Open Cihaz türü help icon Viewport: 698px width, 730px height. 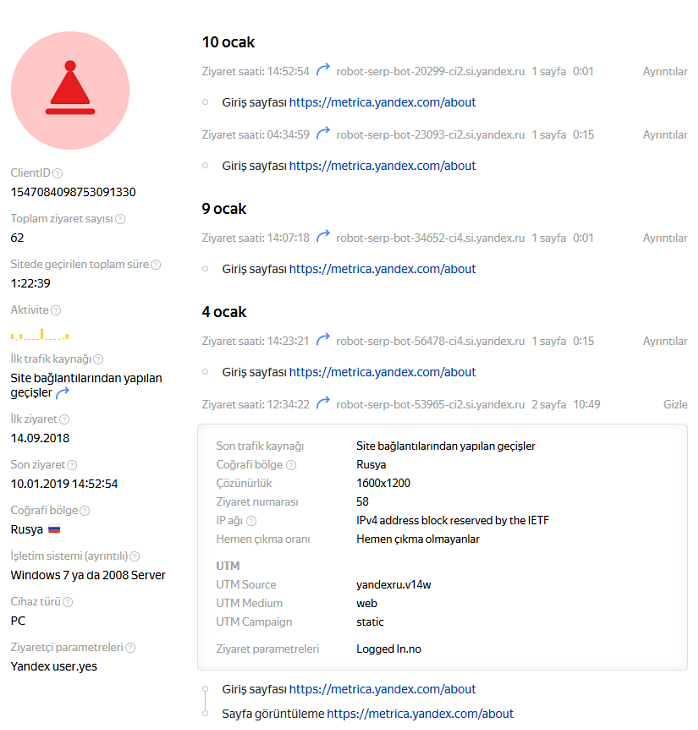tap(68, 602)
